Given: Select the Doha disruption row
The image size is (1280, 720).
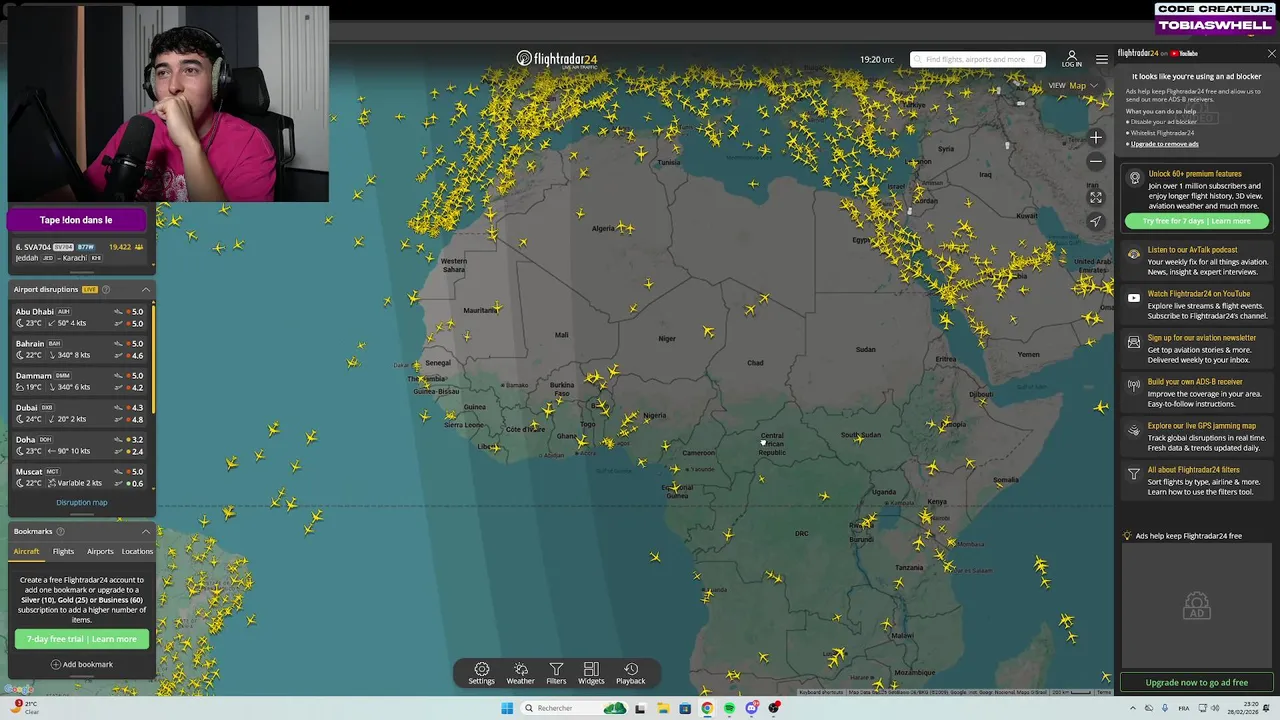Looking at the screenshot, I should [79, 446].
